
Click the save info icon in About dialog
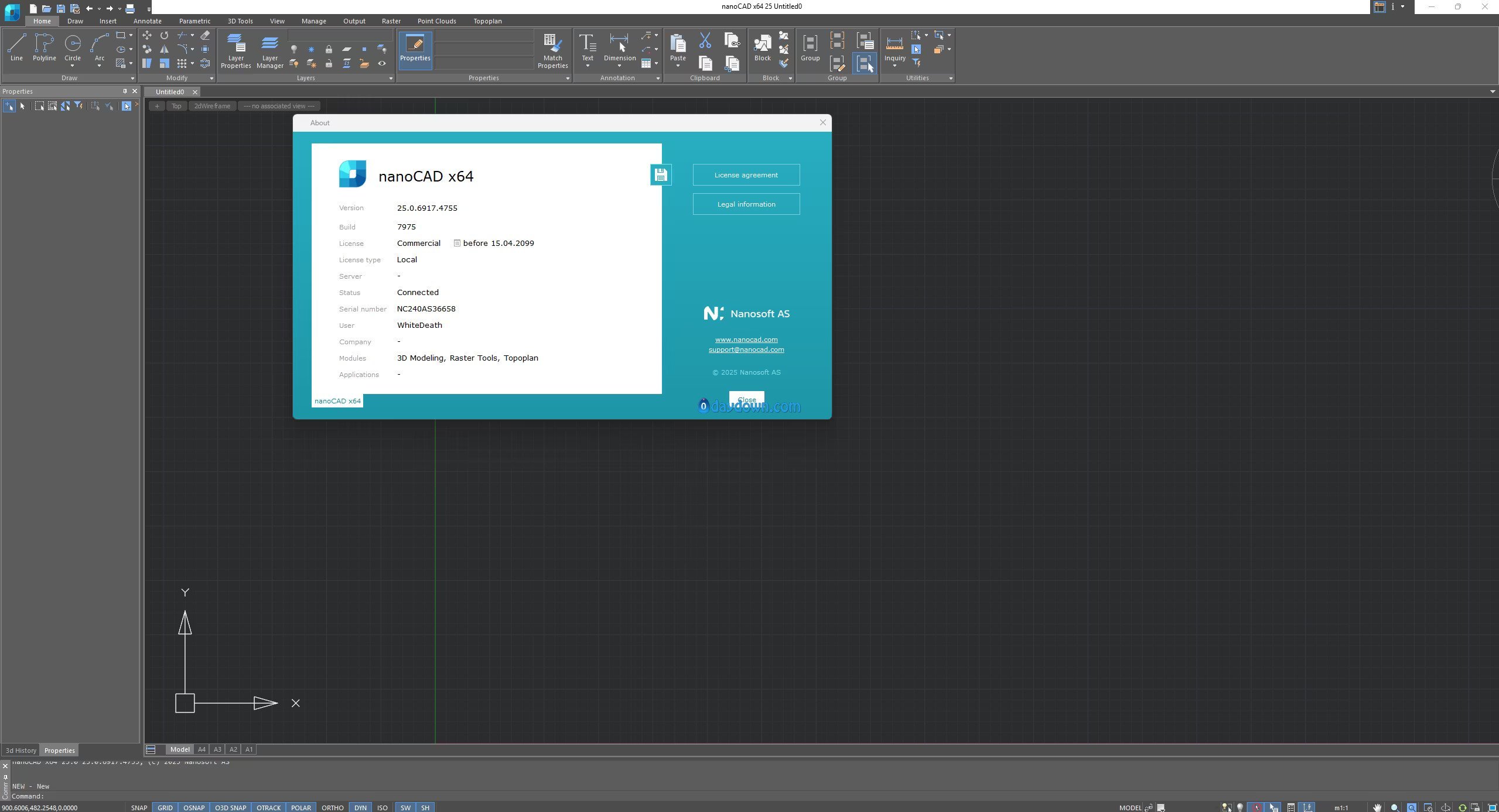tap(661, 174)
